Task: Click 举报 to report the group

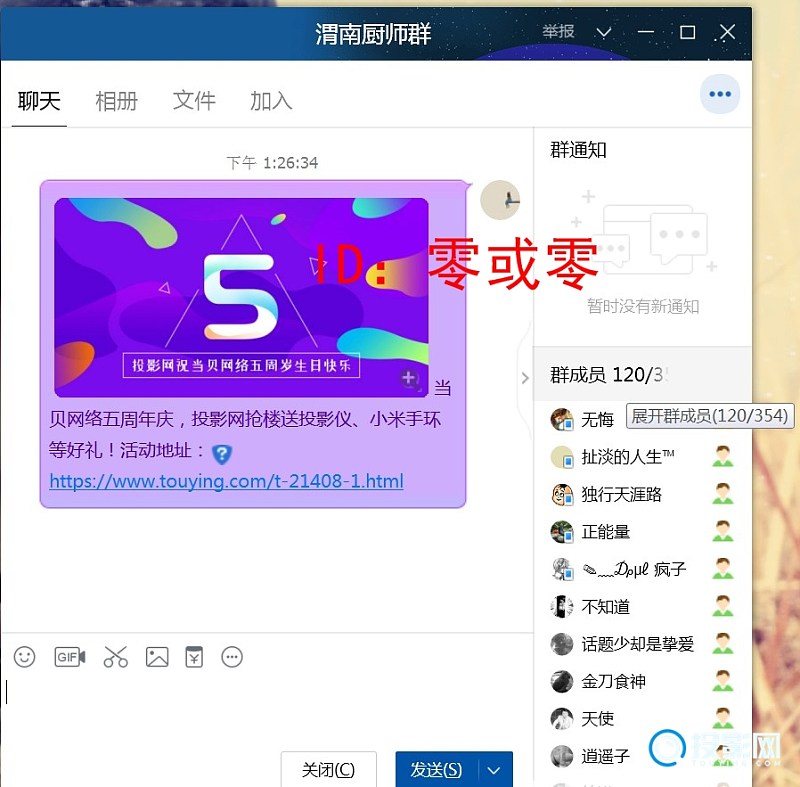Action: click(x=558, y=32)
